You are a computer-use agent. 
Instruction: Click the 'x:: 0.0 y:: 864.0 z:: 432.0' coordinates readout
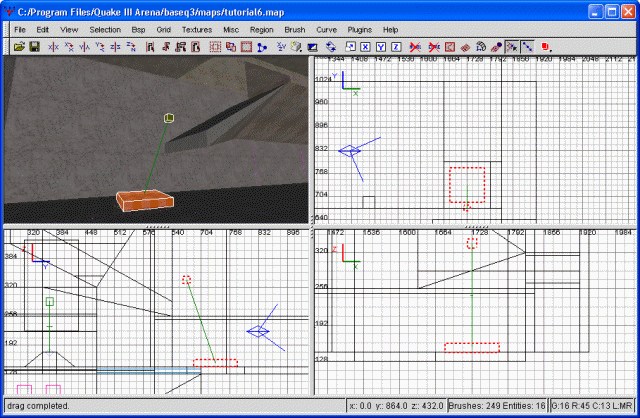[x=396, y=406]
